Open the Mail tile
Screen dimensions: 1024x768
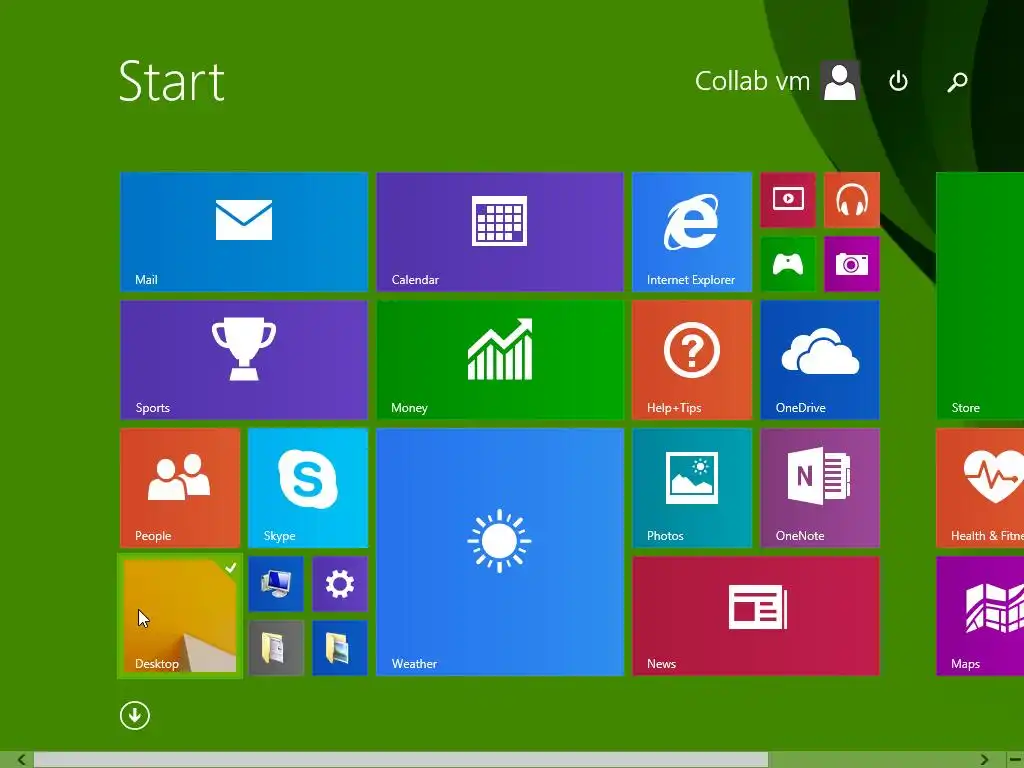(x=244, y=231)
